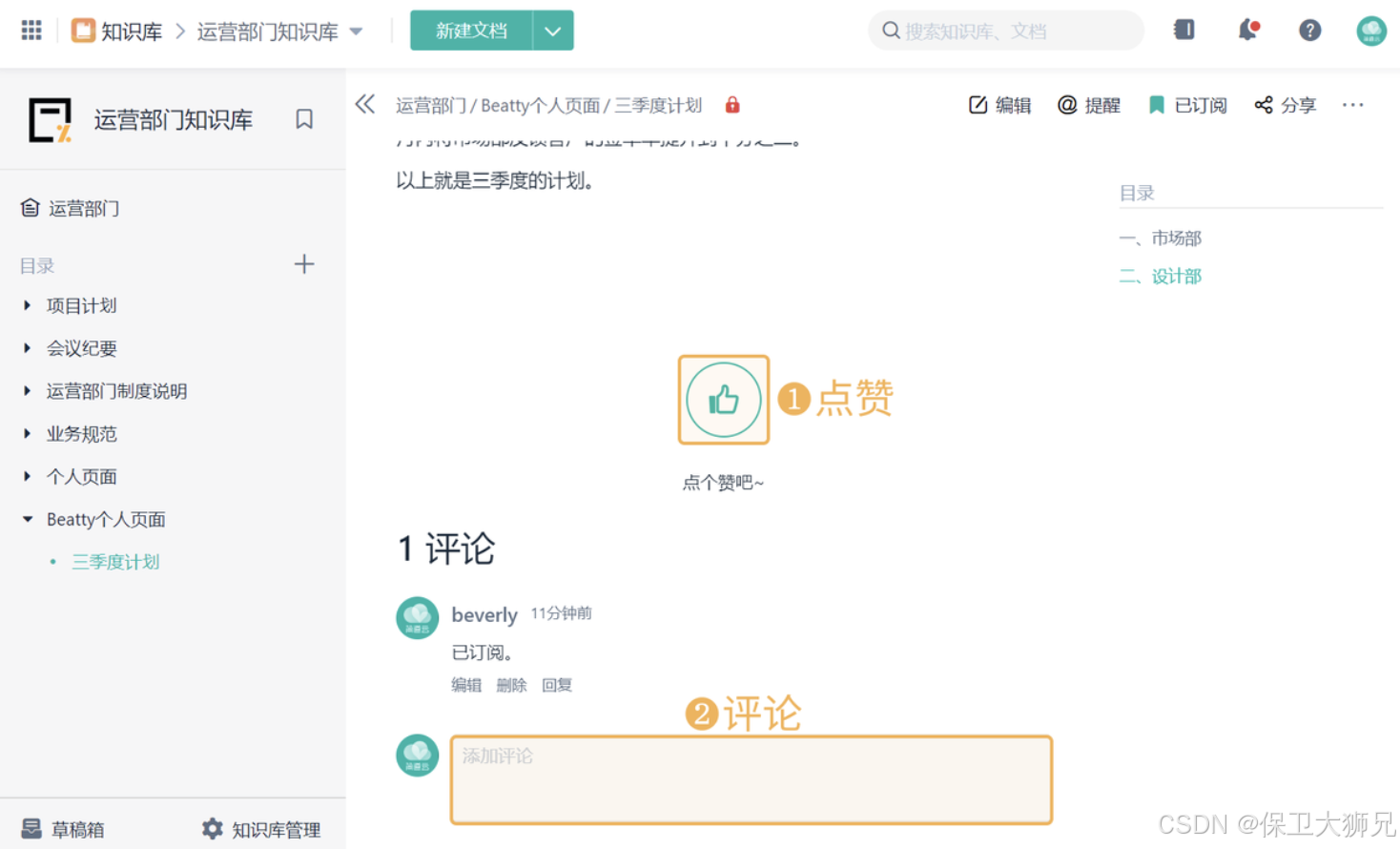Viewport: 1400px width, 849px height.
Task: Open the notifications bell
Action: click(x=1247, y=30)
